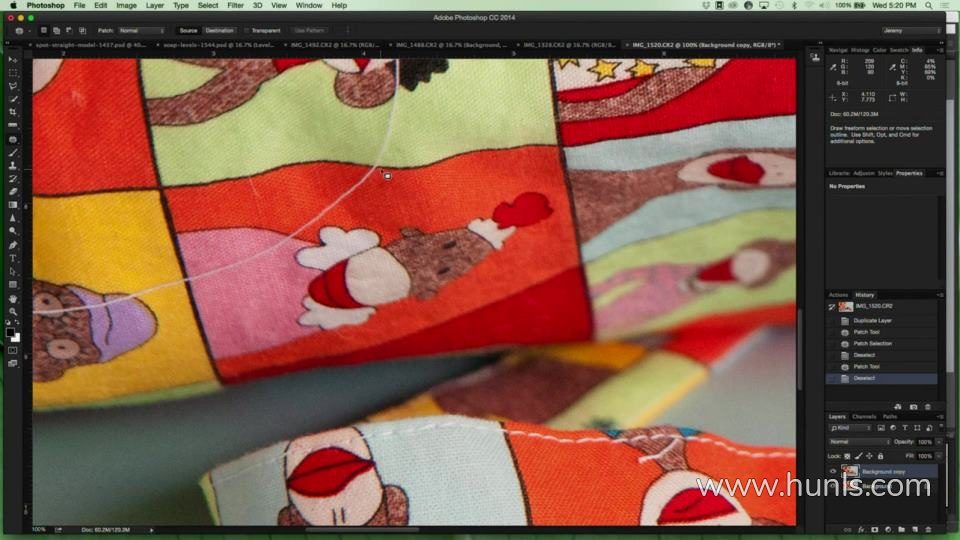Open Patch mode Normal dropdown
This screenshot has width=960, height=540.
[x=141, y=30]
